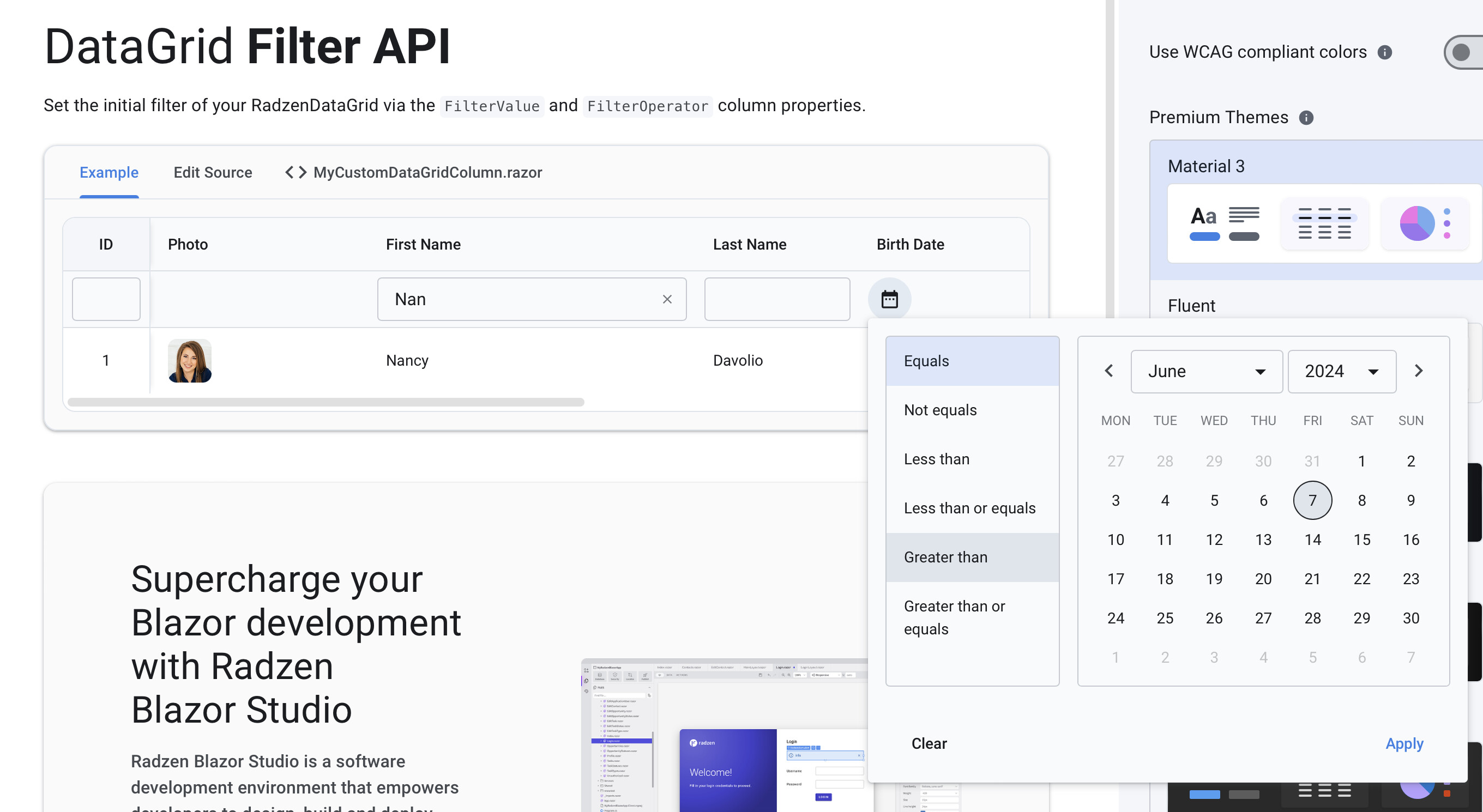This screenshot has height=812, width=1483.
Task: Clear the First Name filter using the X icon
Action: (667, 299)
